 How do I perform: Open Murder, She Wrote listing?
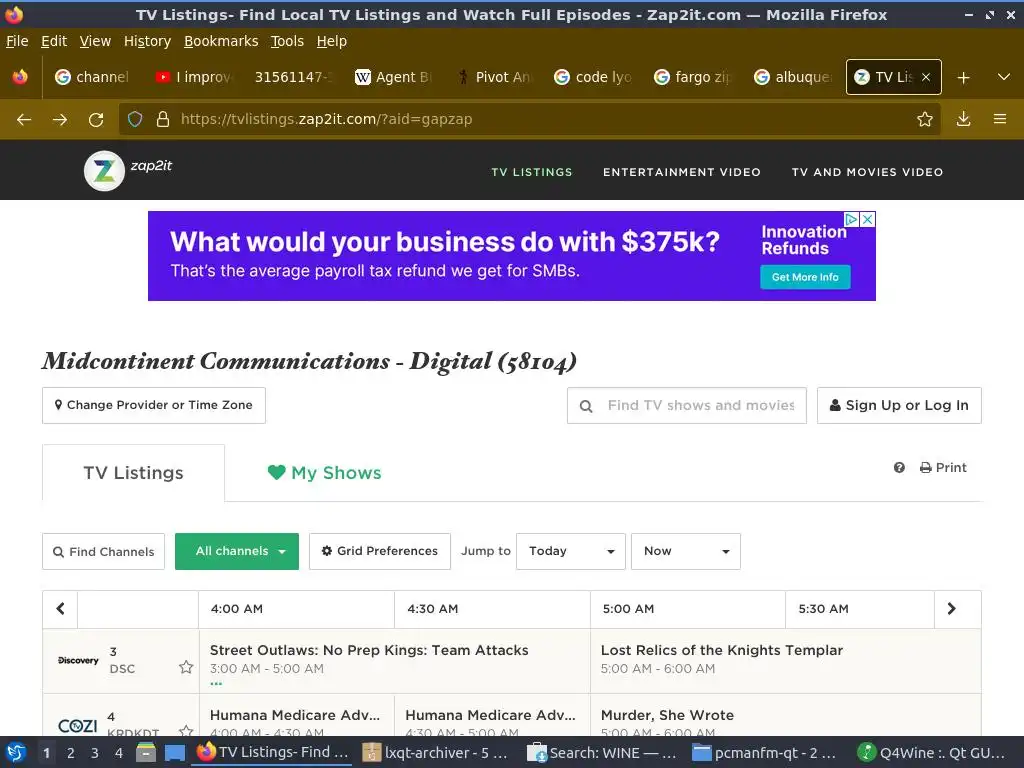667,715
